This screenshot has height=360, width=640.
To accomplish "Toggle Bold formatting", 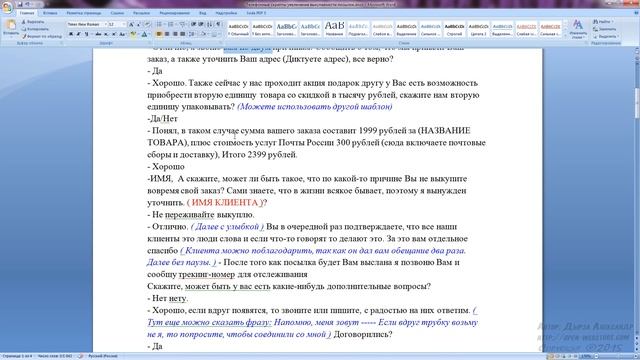I will pos(71,34).
